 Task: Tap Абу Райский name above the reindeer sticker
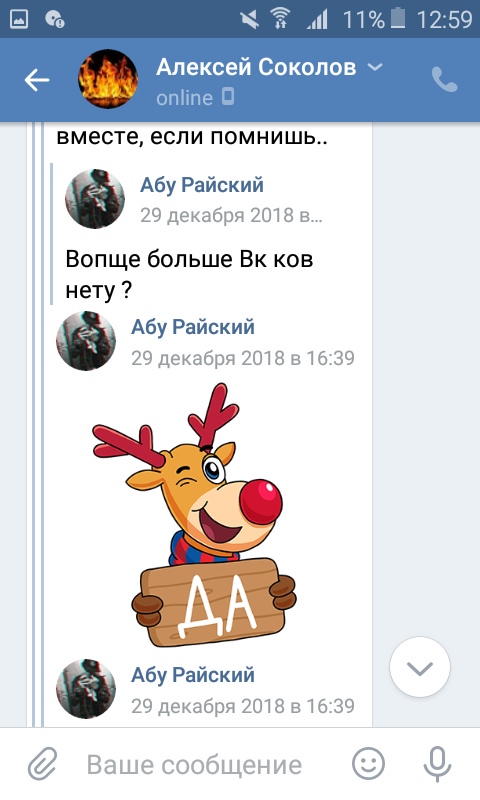click(x=193, y=327)
